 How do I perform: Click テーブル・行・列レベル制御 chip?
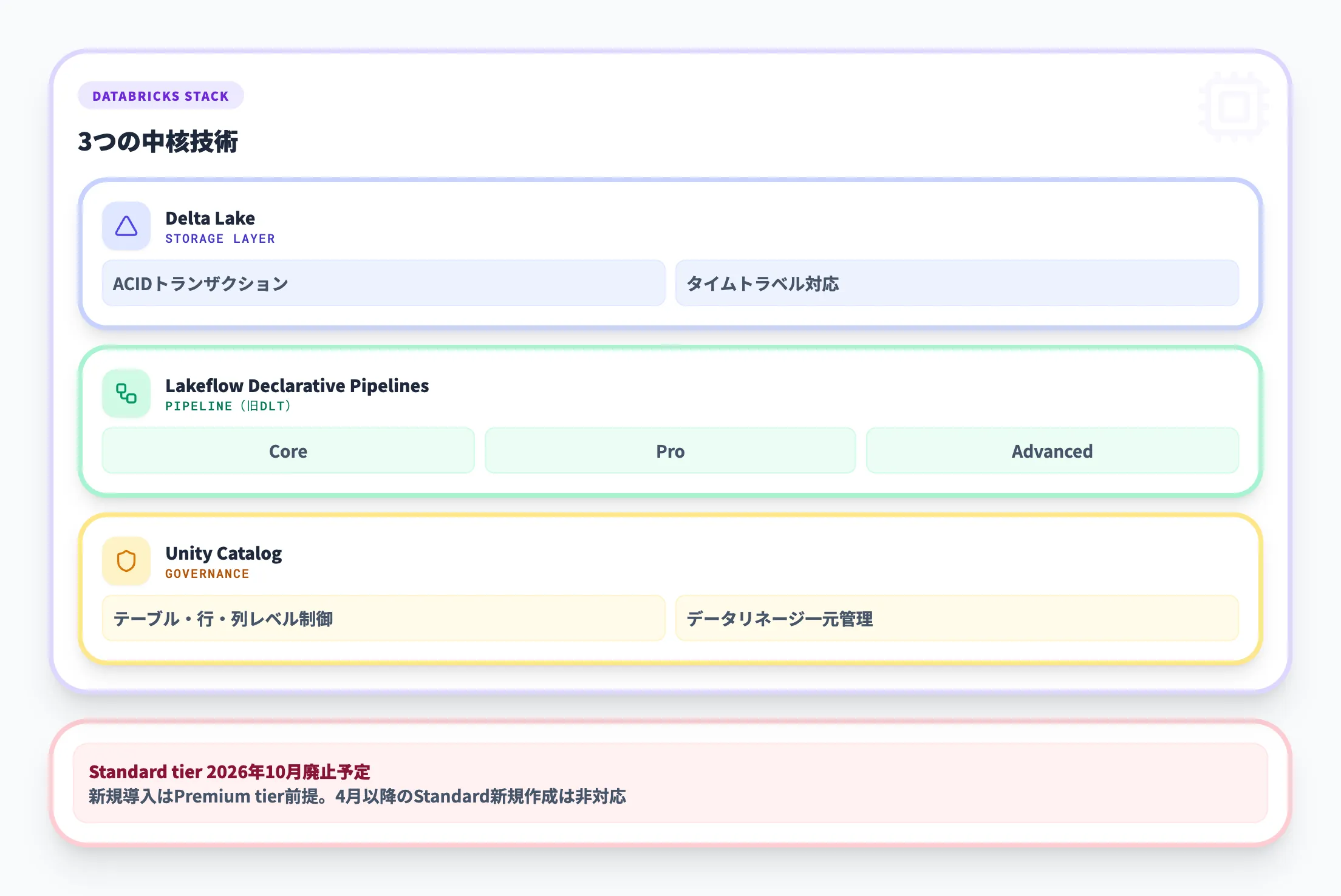(383, 619)
